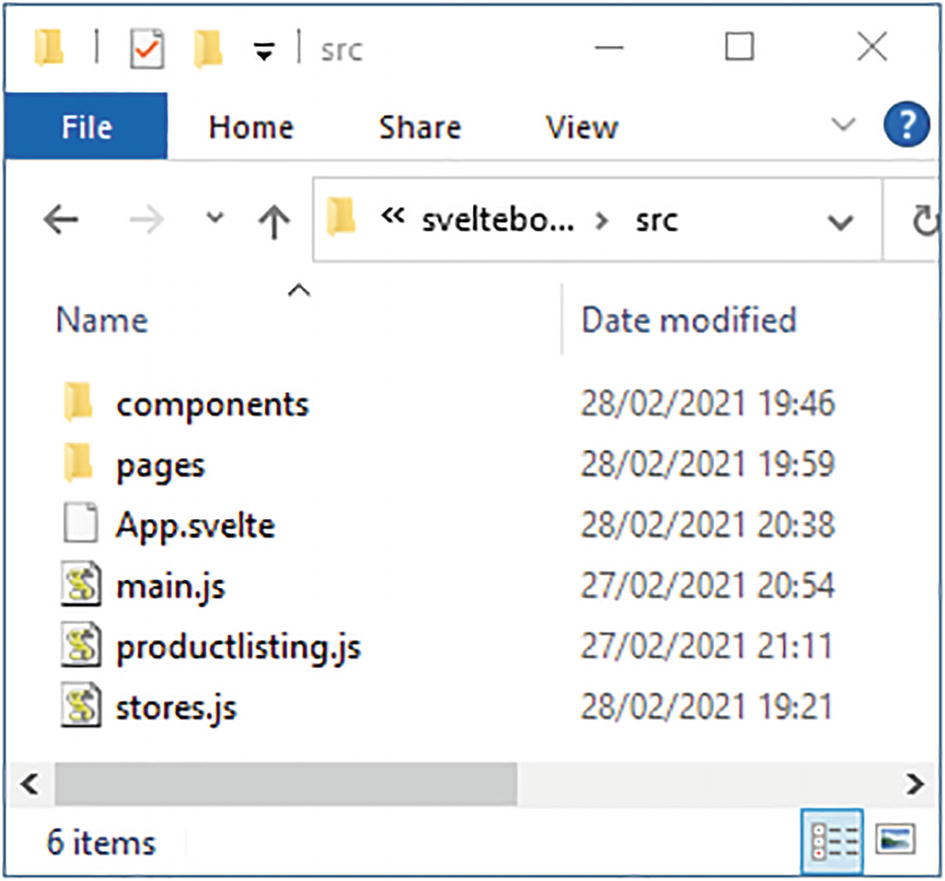
Task: Click the productlisting.js file icon
Action: pos(80,646)
